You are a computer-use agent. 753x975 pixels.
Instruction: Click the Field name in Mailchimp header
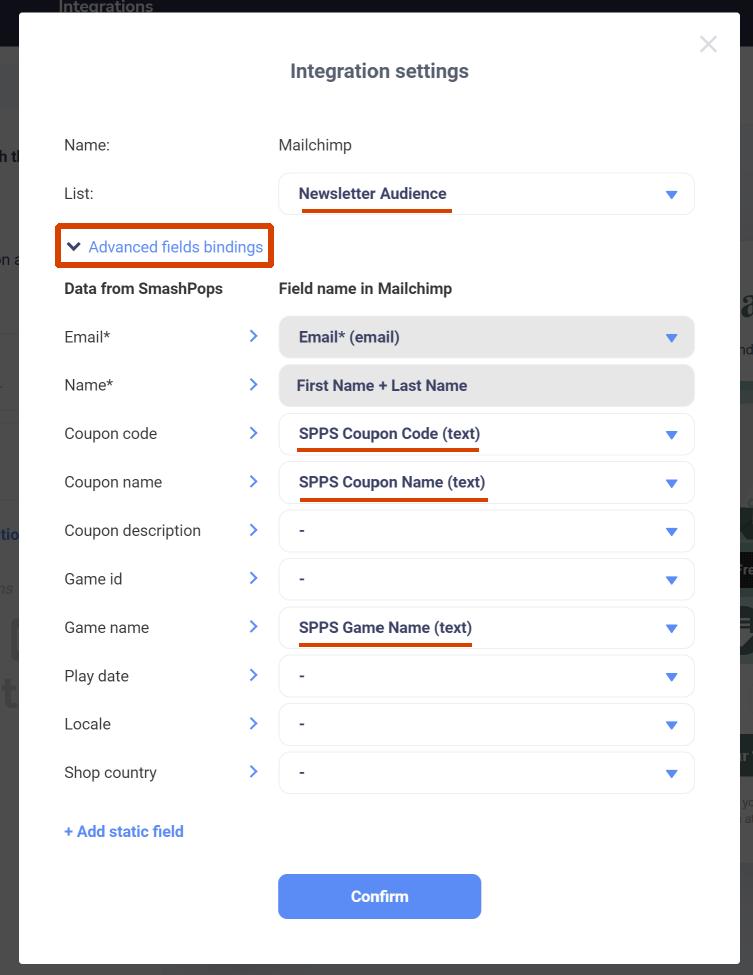pyautogui.click(x=365, y=289)
